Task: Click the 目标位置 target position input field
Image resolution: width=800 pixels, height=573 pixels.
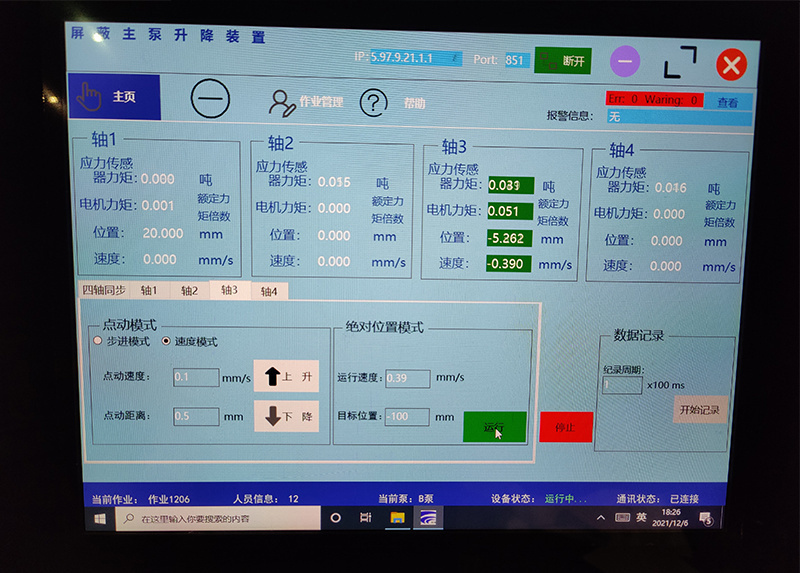Action: tap(407, 416)
